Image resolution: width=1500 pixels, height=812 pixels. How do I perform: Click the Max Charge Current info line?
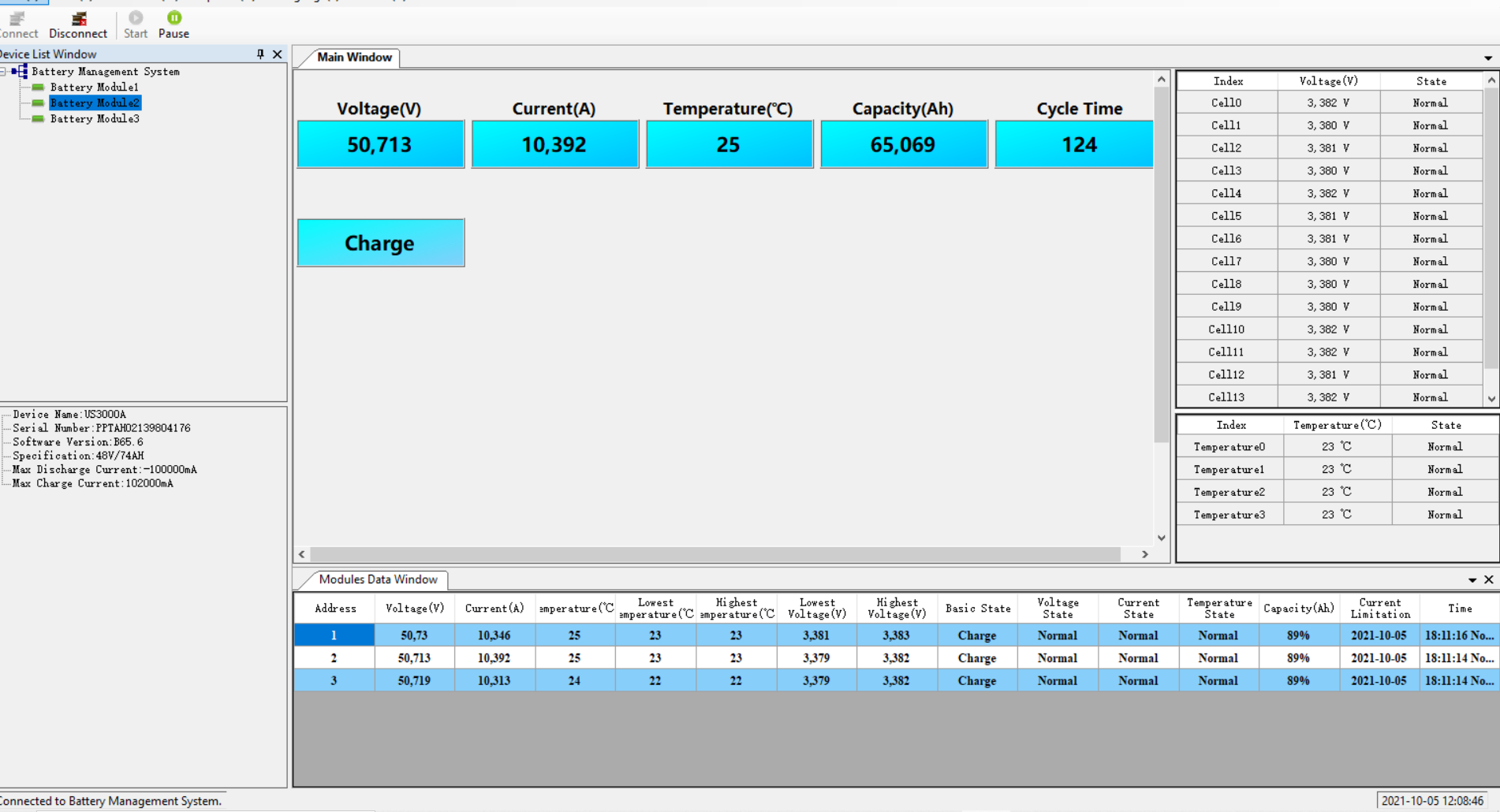93,483
